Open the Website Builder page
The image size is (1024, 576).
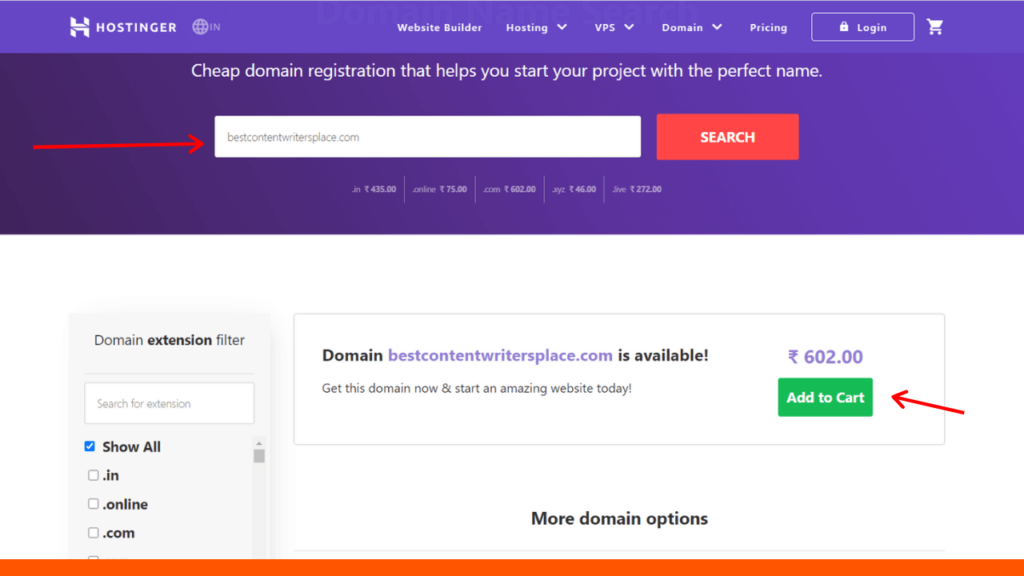tap(440, 27)
